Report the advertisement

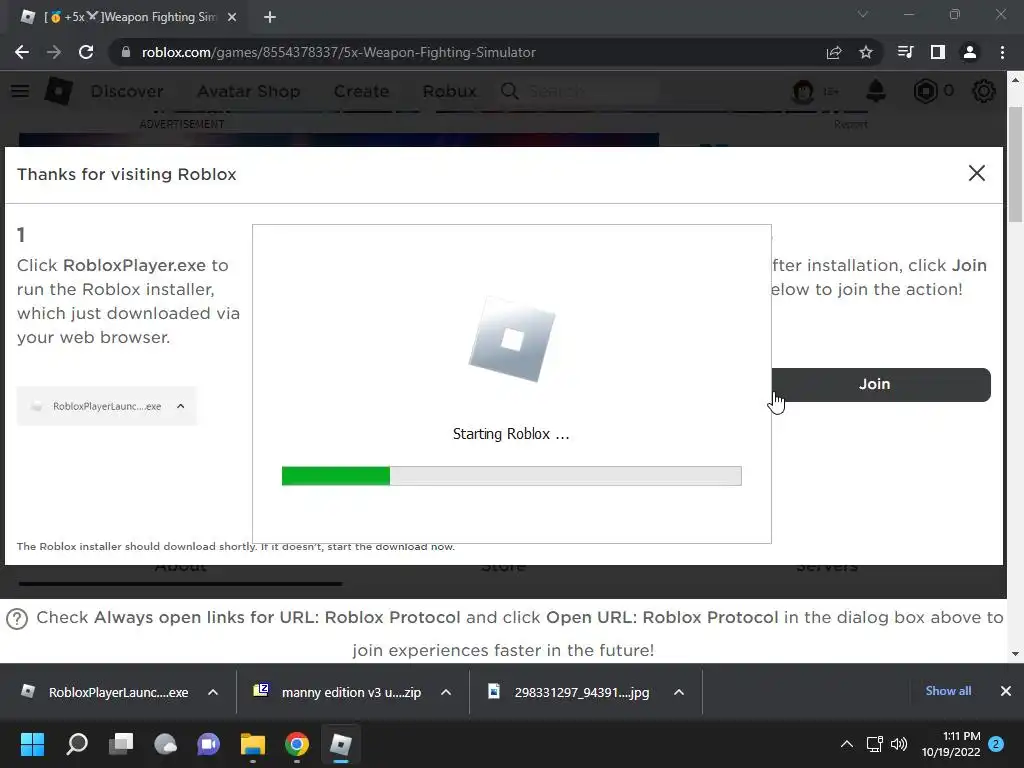(x=850, y=124)
